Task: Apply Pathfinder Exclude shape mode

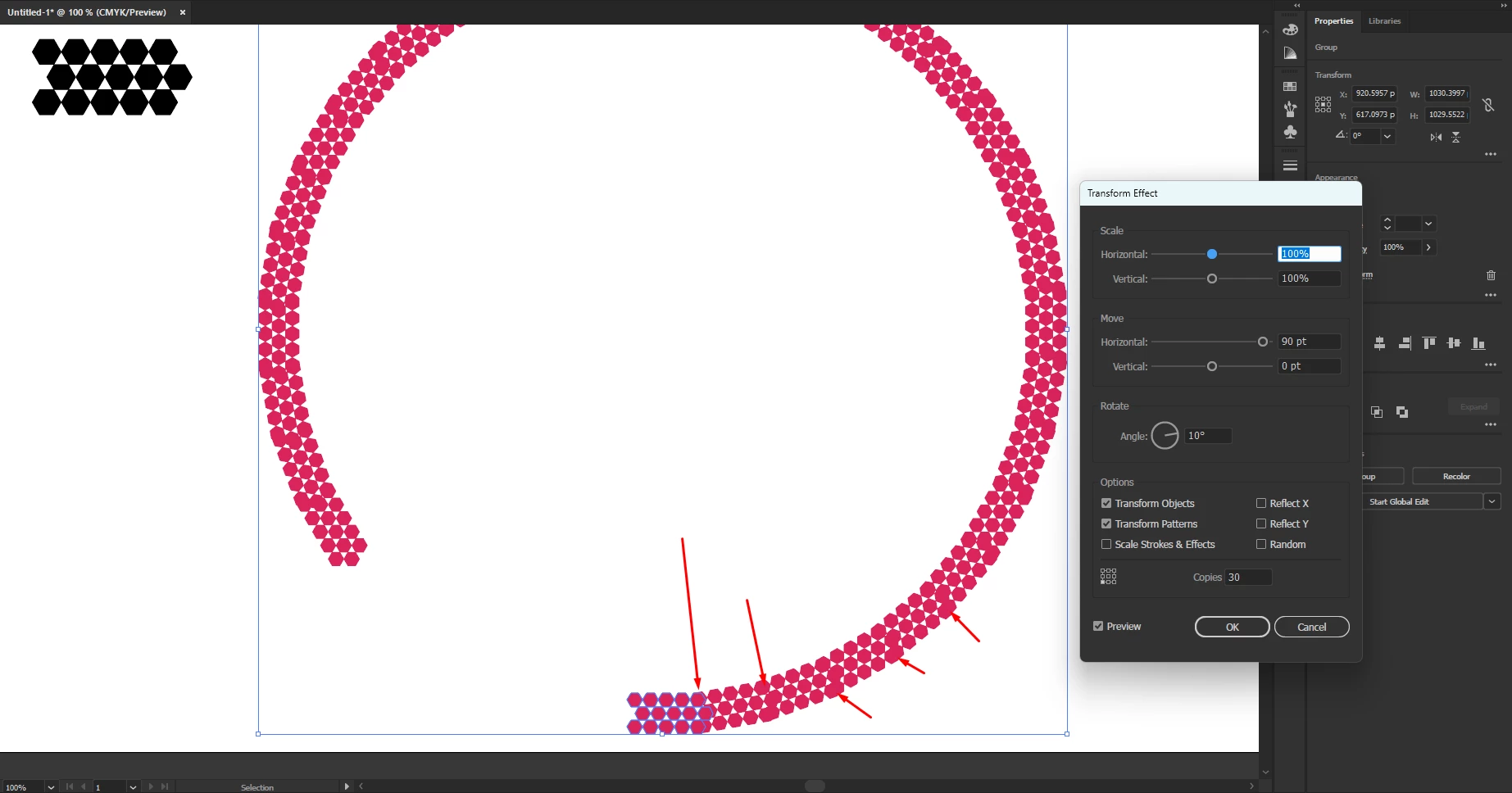Action: (1402, 412)
